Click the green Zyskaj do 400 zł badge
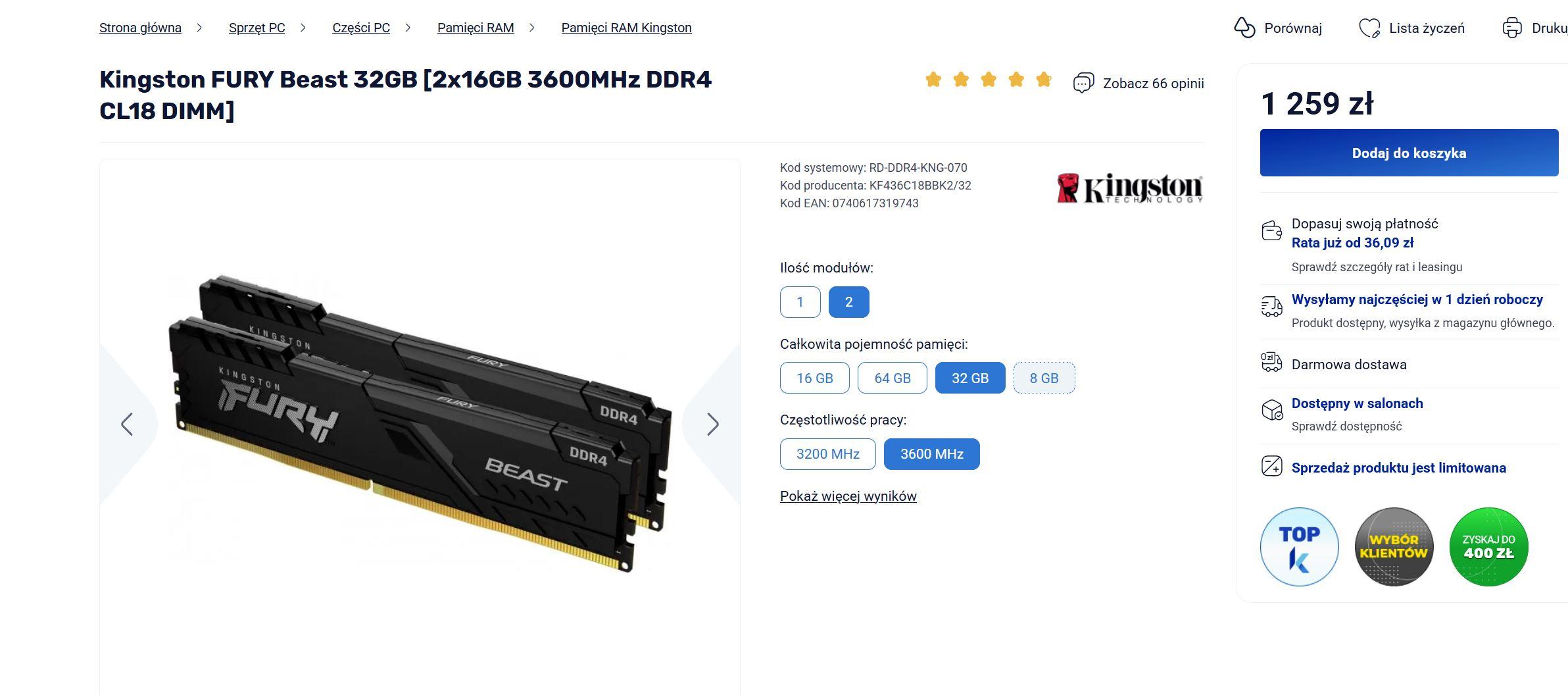This screenshot has height=695, width=1568. [1488, 546]
